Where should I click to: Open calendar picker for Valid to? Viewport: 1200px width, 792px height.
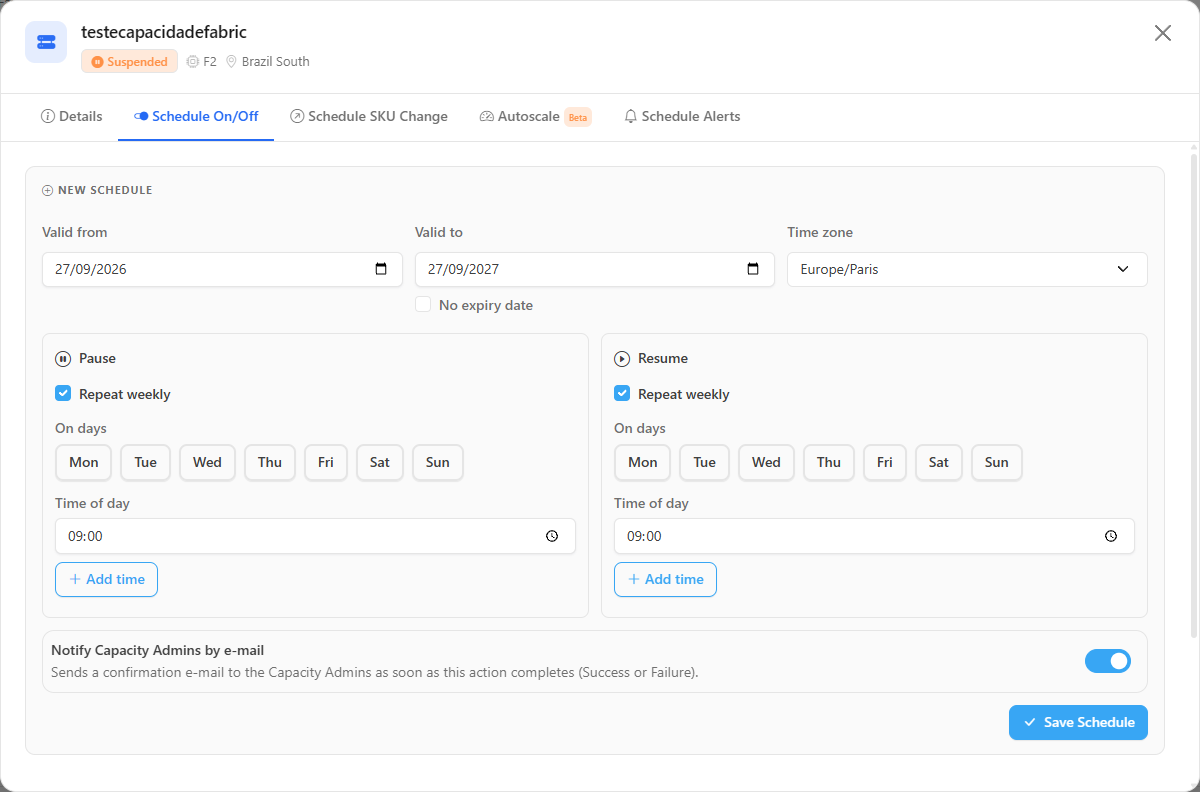tap(753, 269)
